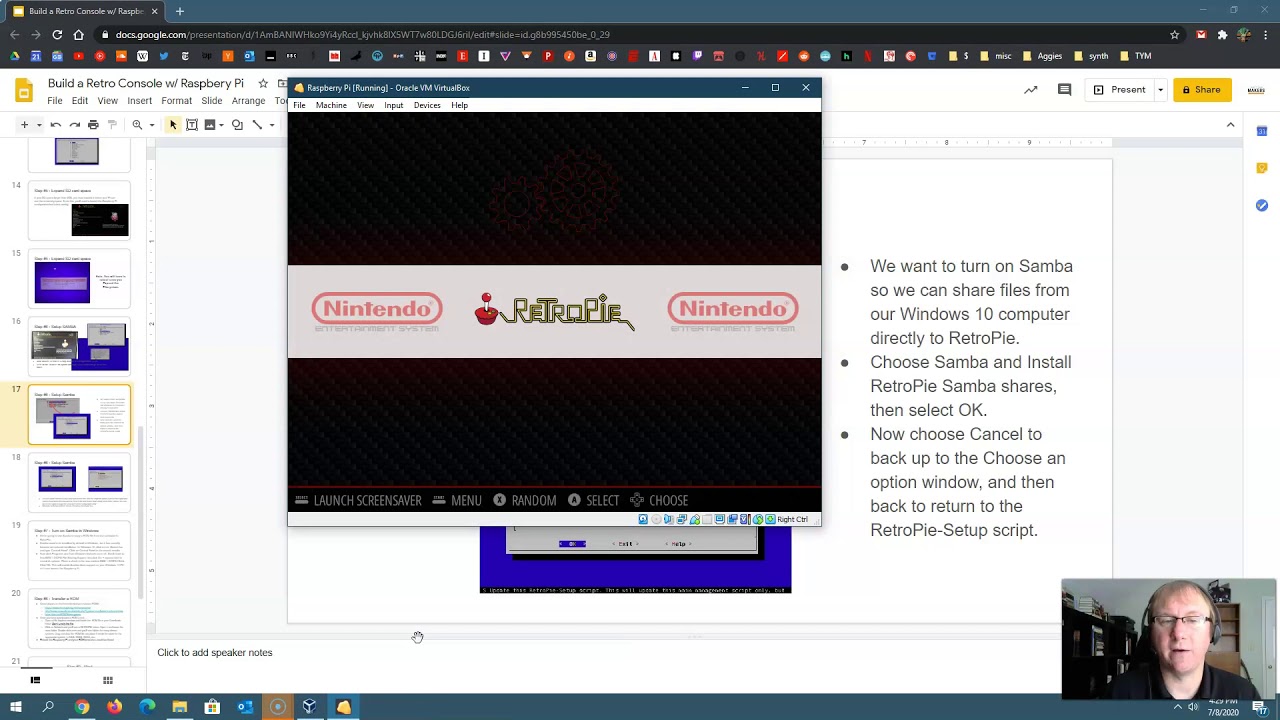Viewport: 1280px width, 720px height.
Task: Click the VirtualBox USB status icon
Action: [695, 519]
